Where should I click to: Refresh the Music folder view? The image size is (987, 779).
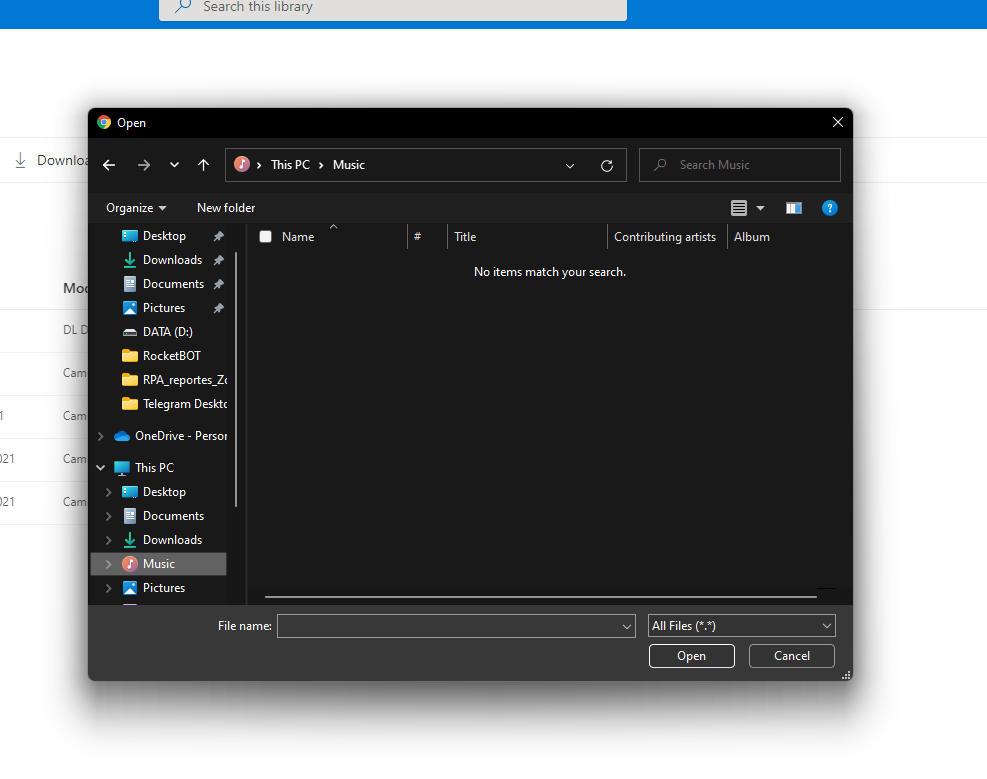[606, 165]
